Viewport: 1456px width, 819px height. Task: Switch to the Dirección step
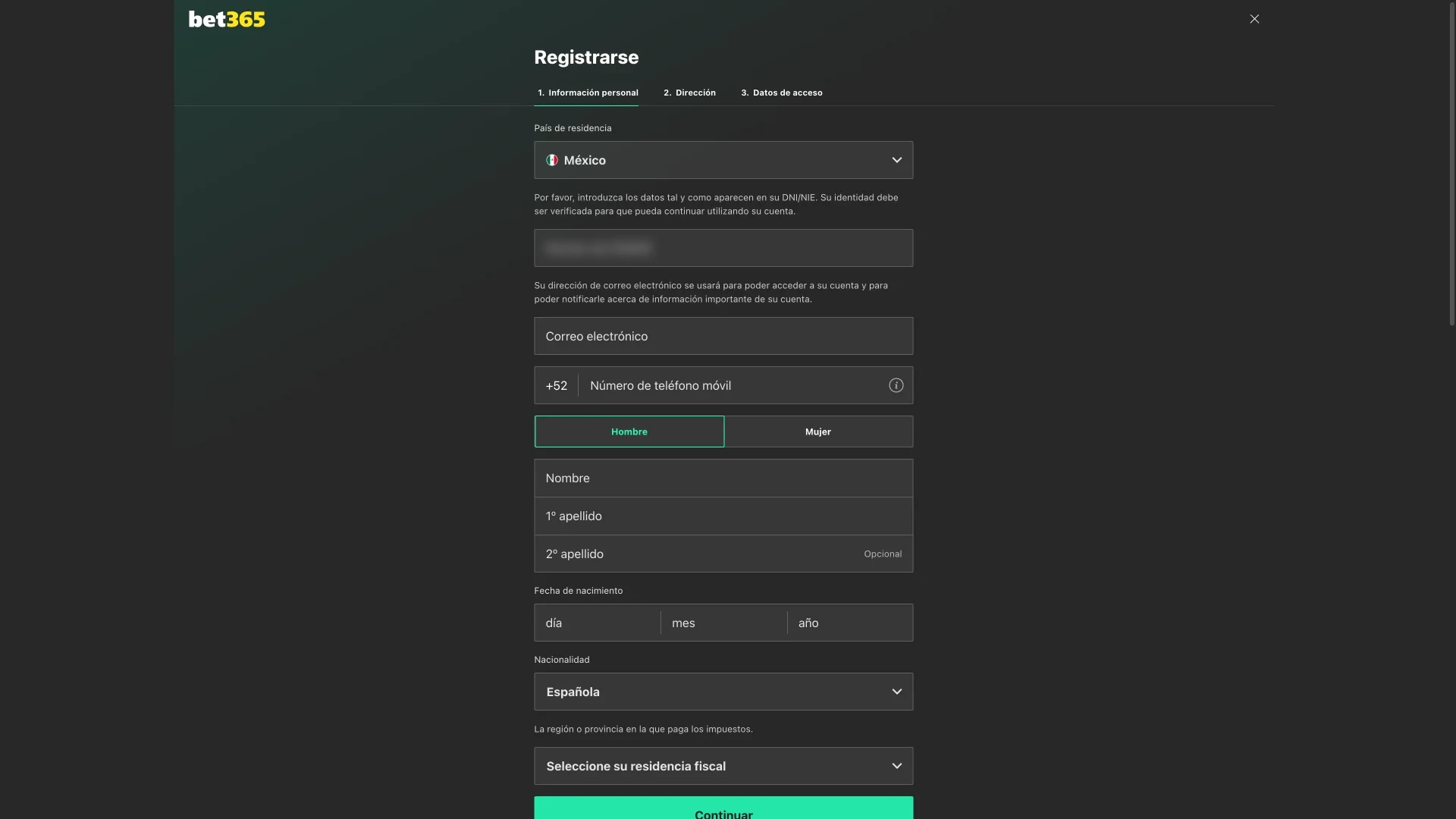(689, 93)
